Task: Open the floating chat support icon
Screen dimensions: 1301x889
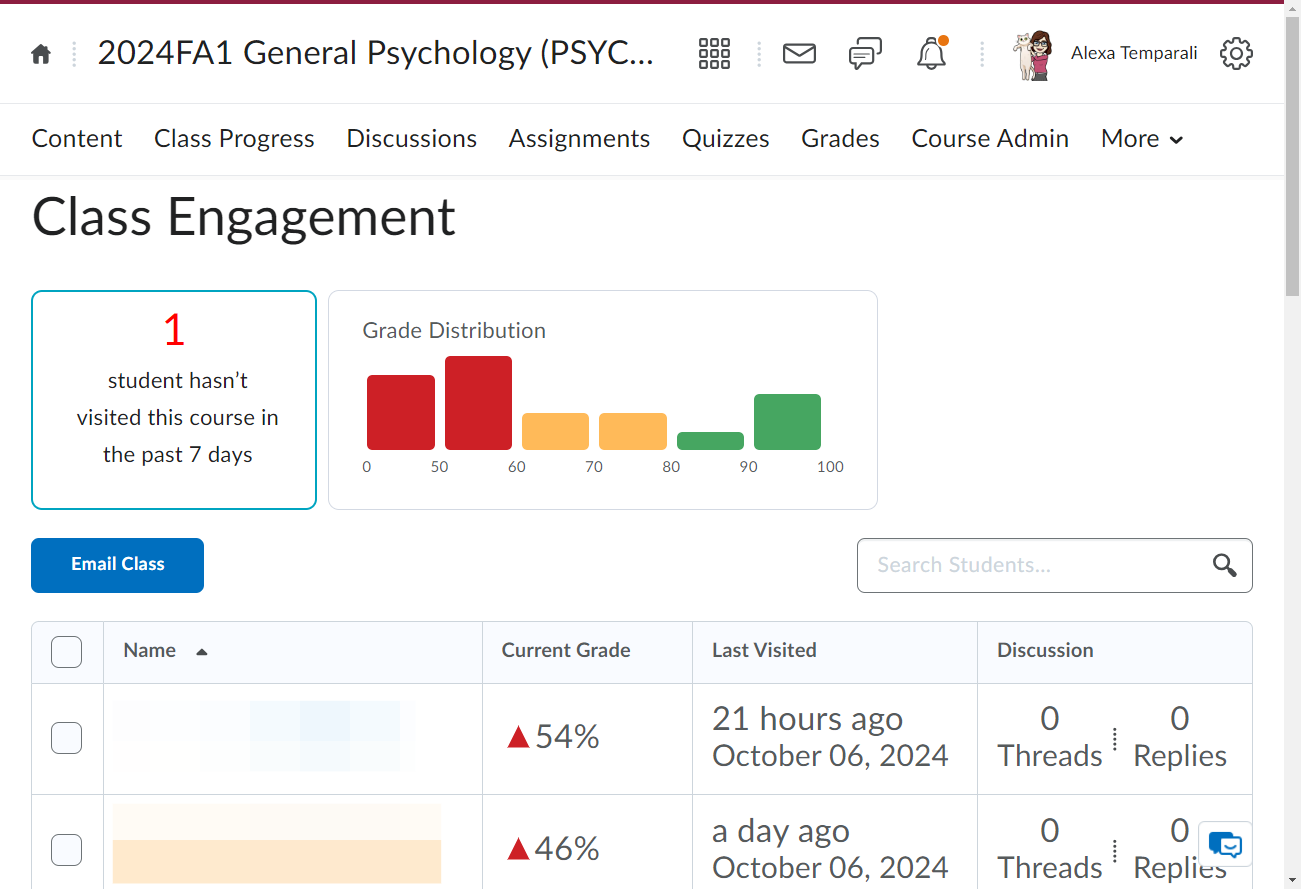Action: [x=1225, y=845]
